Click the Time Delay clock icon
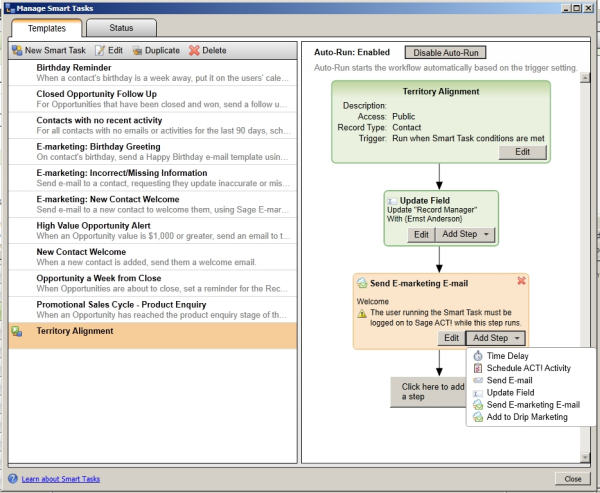 (x=478, y=356)
